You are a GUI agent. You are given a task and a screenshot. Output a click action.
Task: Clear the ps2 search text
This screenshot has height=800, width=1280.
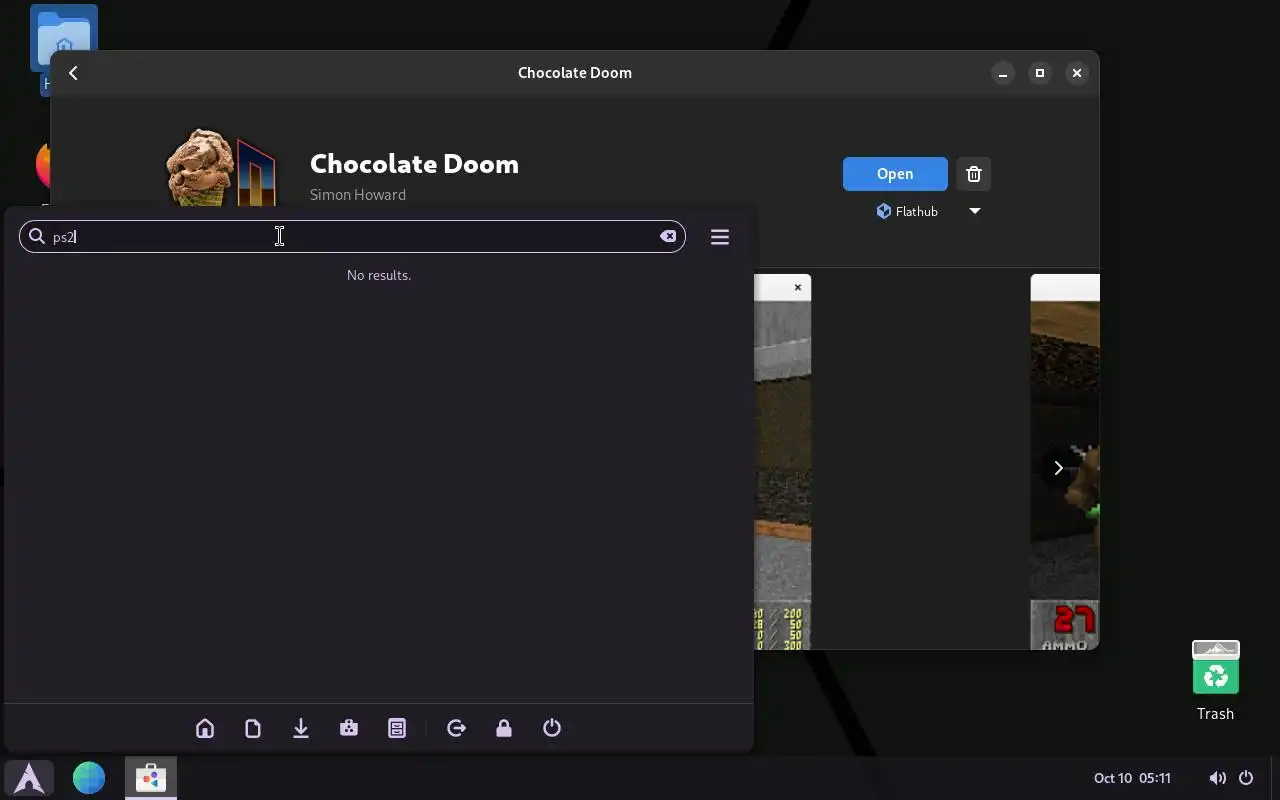(667, 236)
